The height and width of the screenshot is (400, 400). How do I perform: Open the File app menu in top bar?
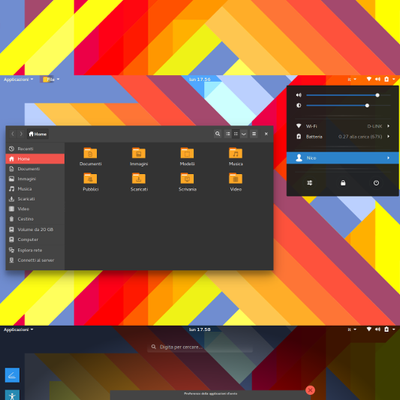tap(51, 79)
